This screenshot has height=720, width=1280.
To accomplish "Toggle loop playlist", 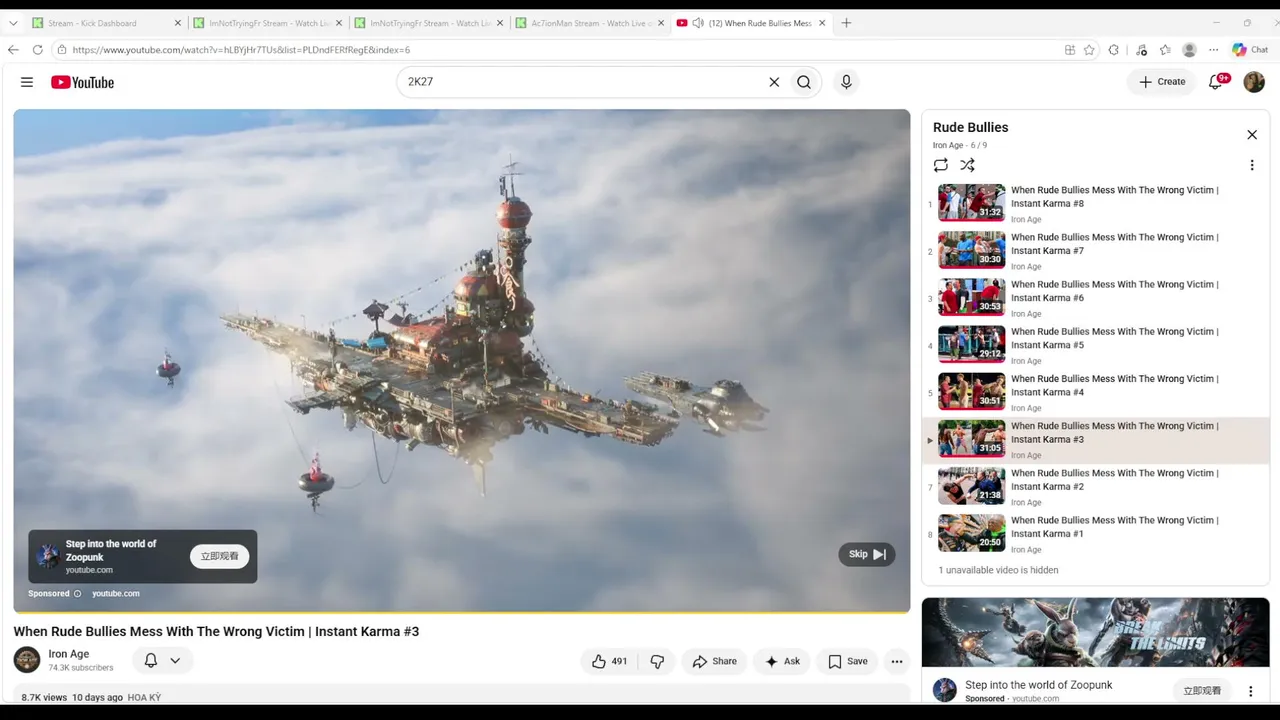I will [941, 165].
